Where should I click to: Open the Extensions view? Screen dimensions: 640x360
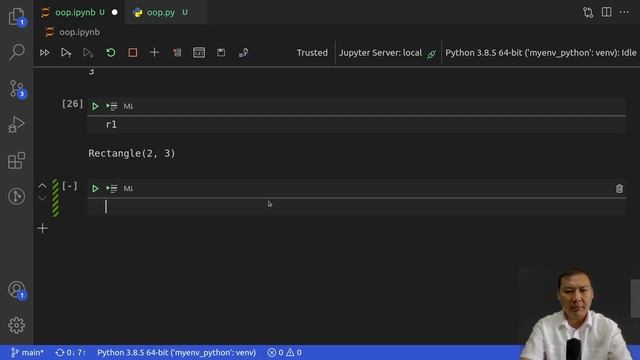pos(16,160)
